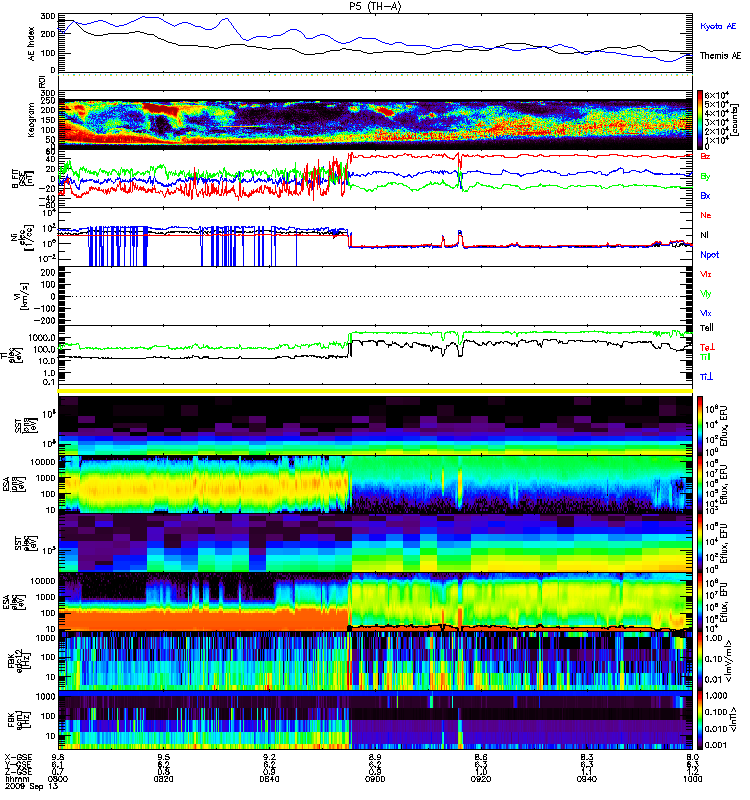This screenshot has height=800, width=750.
Task: Click the SST ions Eflux color bar
Action: point(700,426)
